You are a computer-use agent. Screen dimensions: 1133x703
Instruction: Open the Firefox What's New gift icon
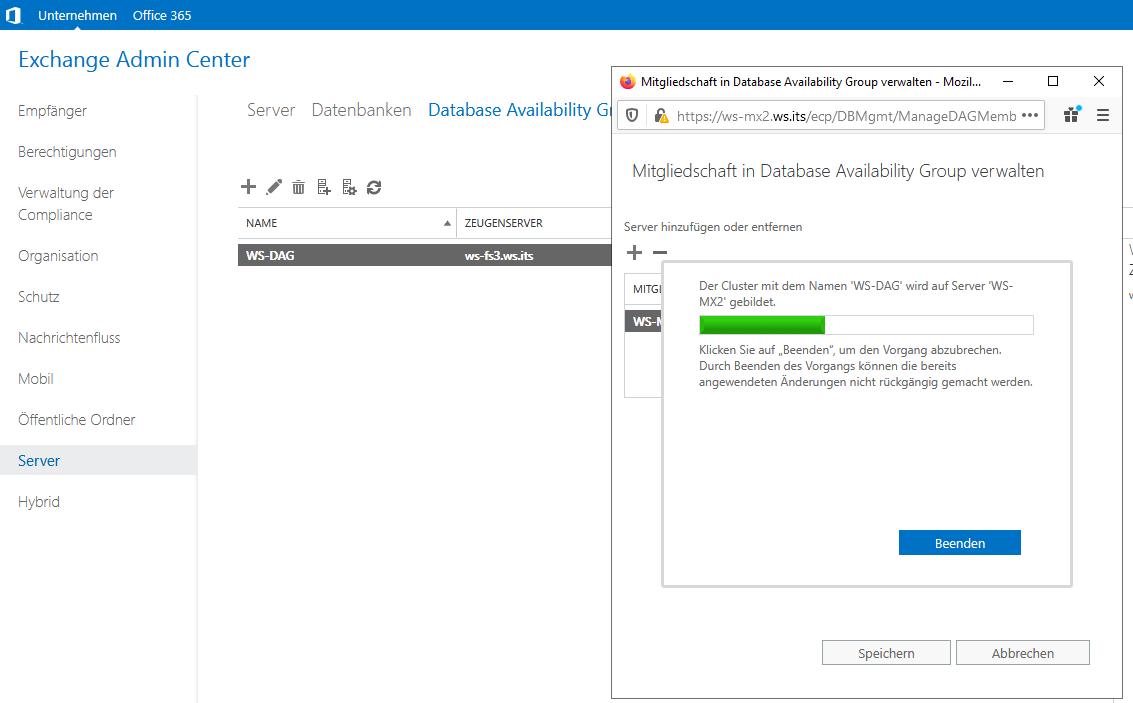point(1072,114)
